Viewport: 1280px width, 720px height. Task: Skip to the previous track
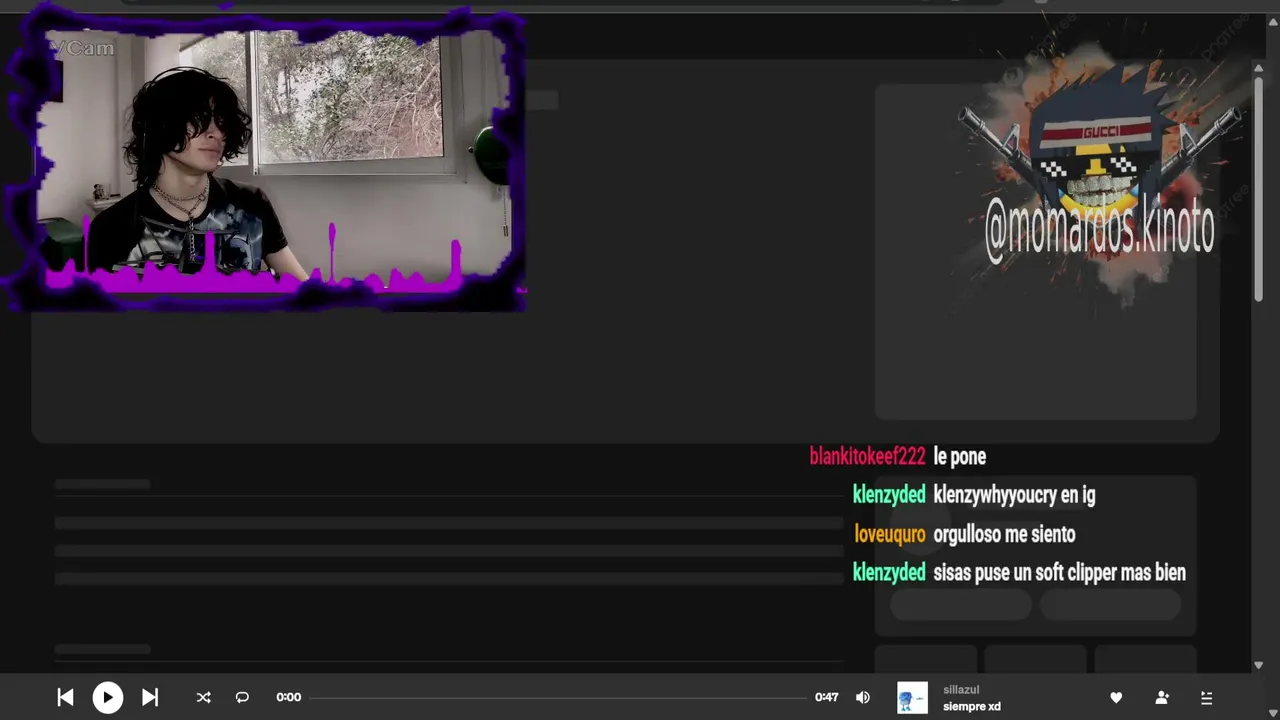point(65,697)
